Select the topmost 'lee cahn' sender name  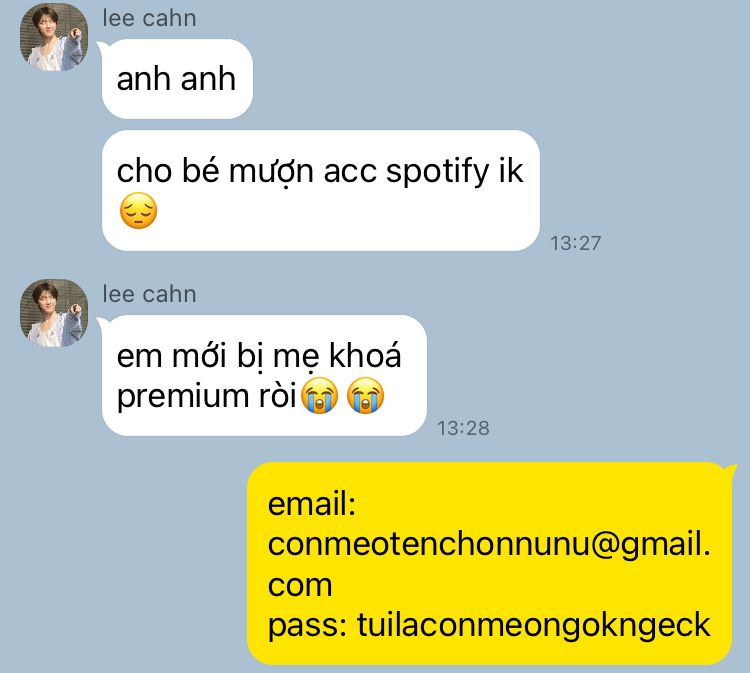149,19
